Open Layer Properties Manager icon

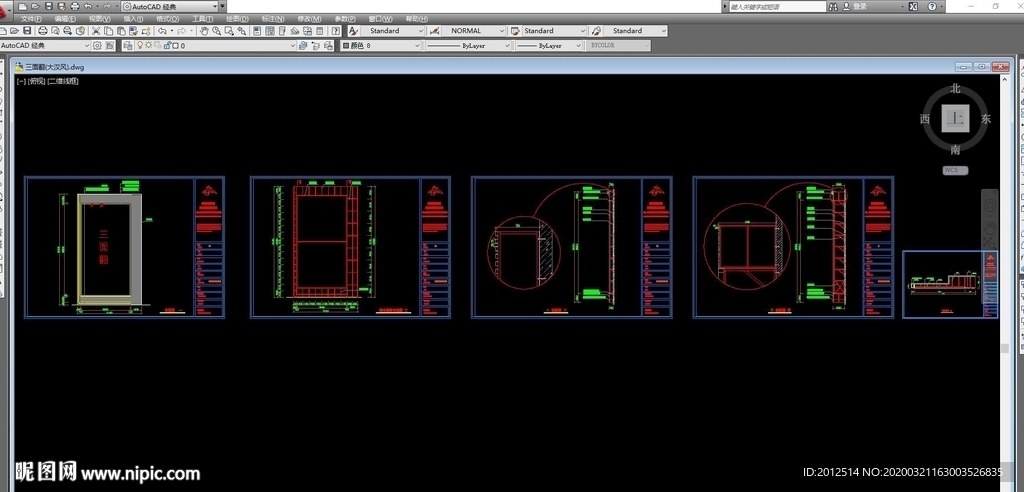coord(128,46)
